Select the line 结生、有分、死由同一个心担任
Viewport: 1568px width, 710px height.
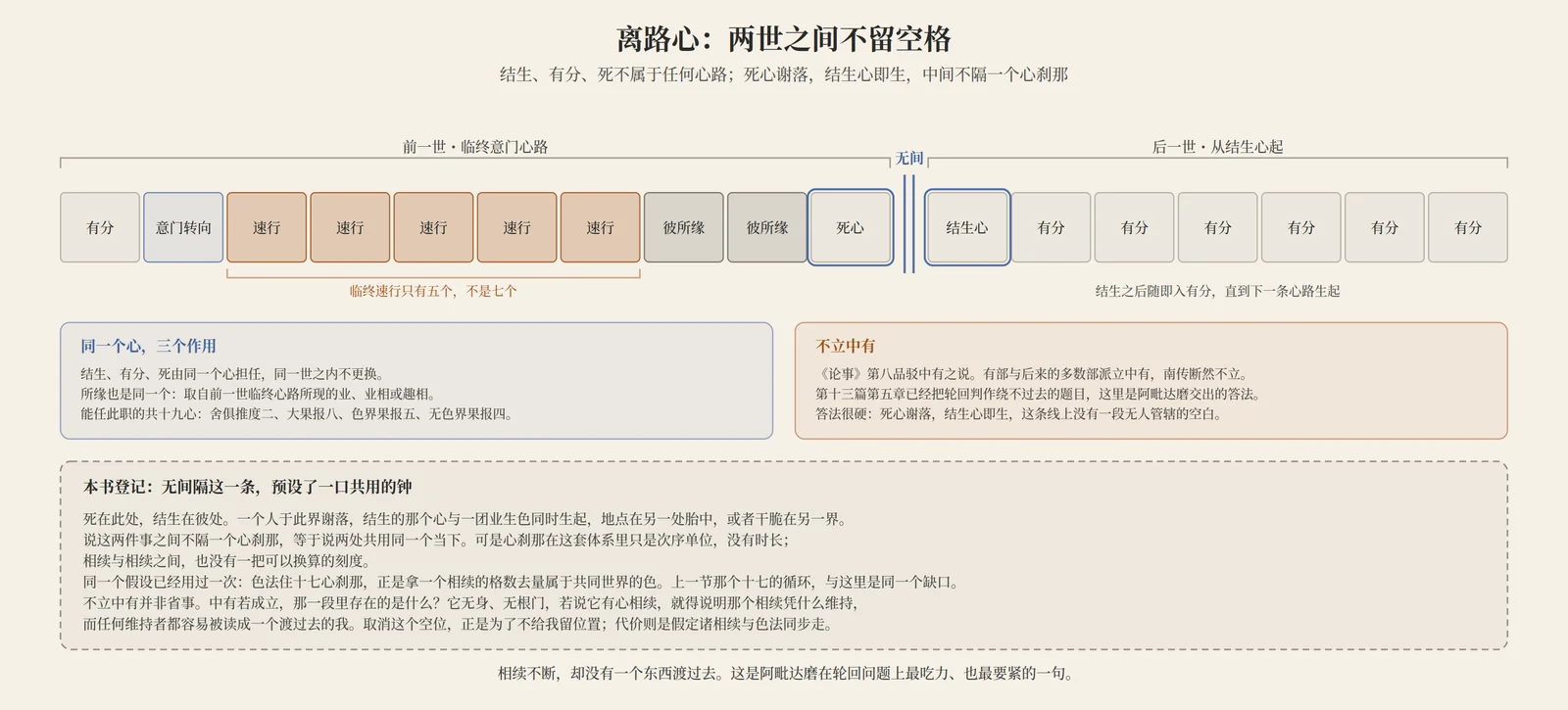pos(233,374)
